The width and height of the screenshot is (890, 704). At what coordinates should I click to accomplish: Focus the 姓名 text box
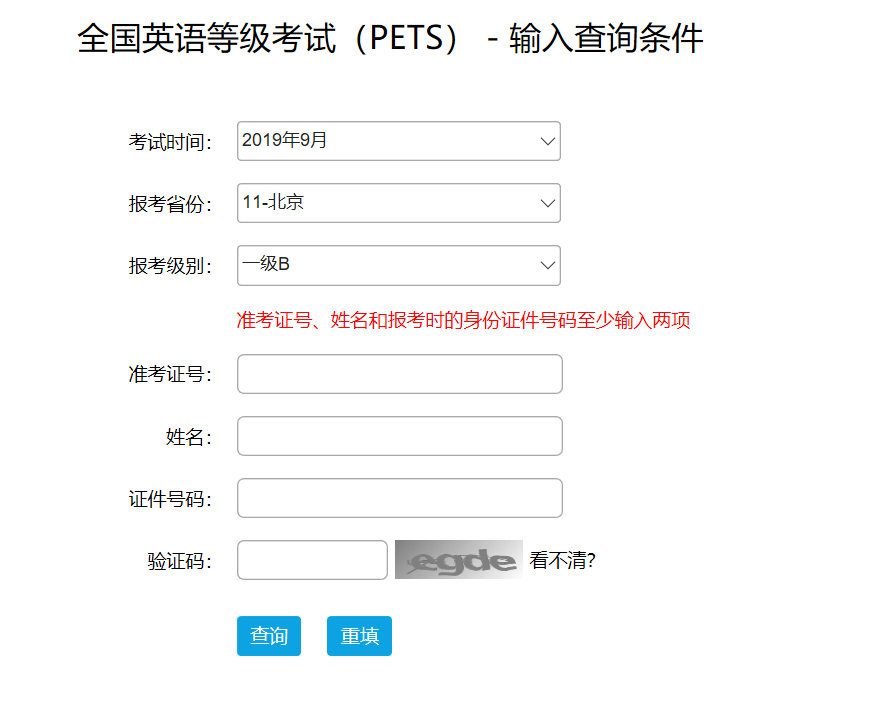coord(399,436)
